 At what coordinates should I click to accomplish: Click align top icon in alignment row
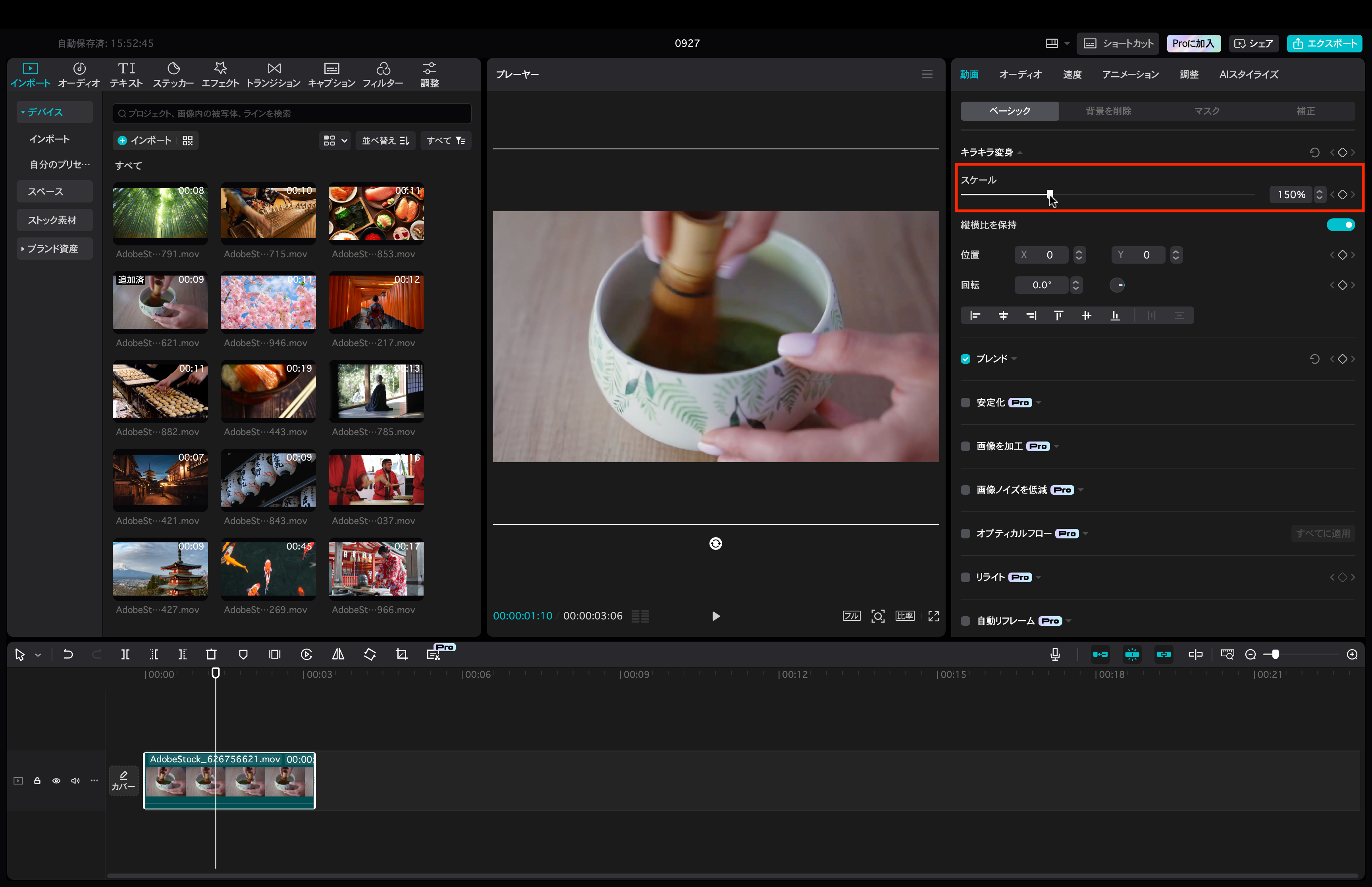(1058, 316)
